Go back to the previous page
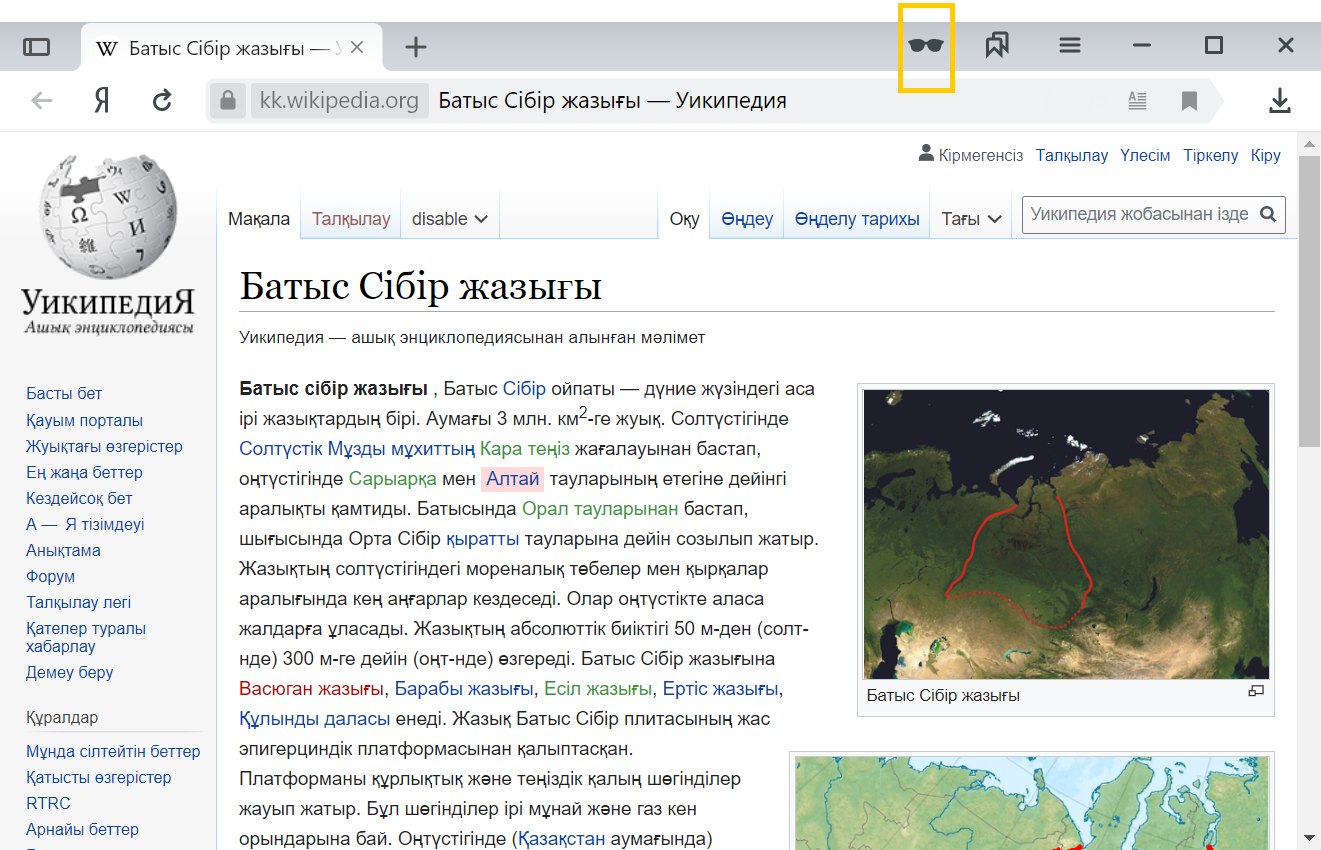The image size is (1321, 850). pyautogui.click(x=41, y=100)
